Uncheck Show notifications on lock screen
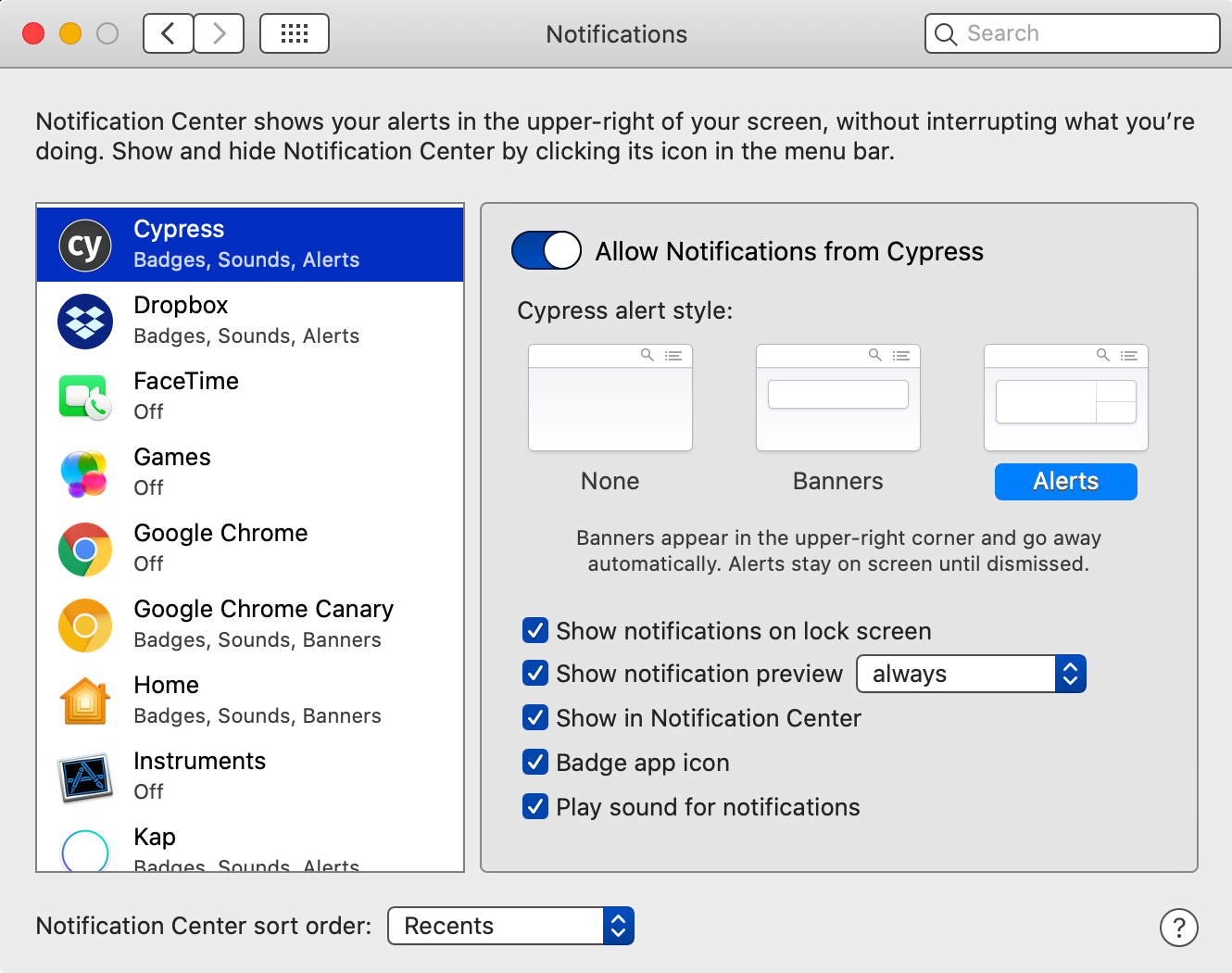The height and width of the screenshot is (973, 1232). pos(535,631)
